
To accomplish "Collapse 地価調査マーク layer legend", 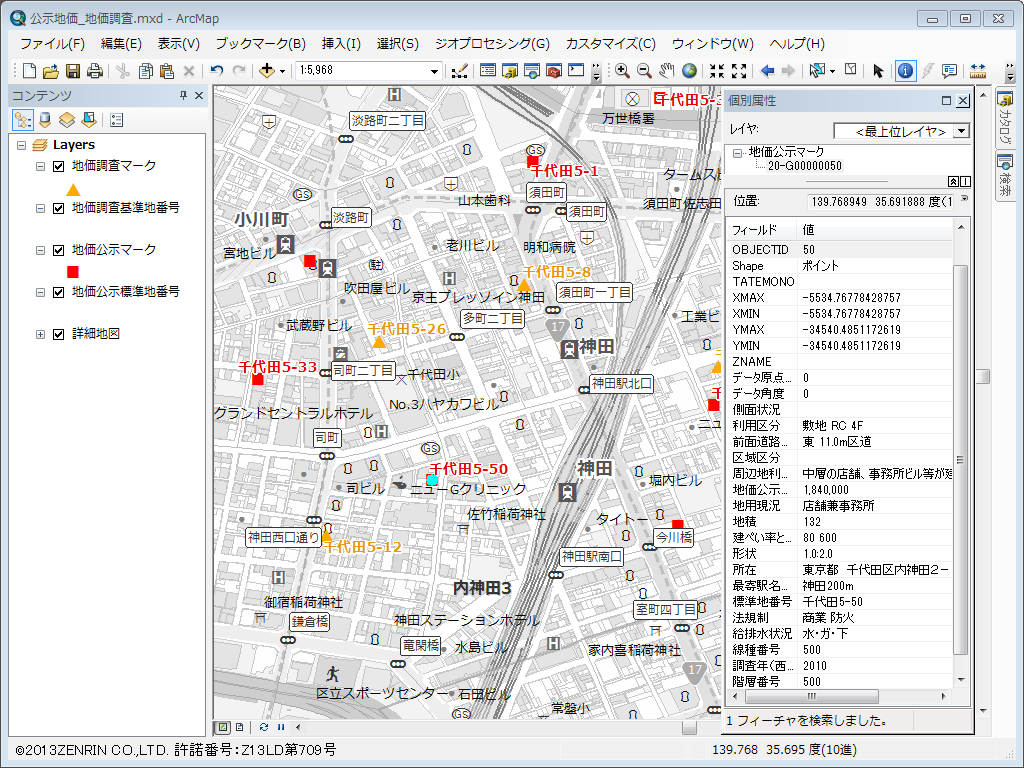I will click(40, 167).
